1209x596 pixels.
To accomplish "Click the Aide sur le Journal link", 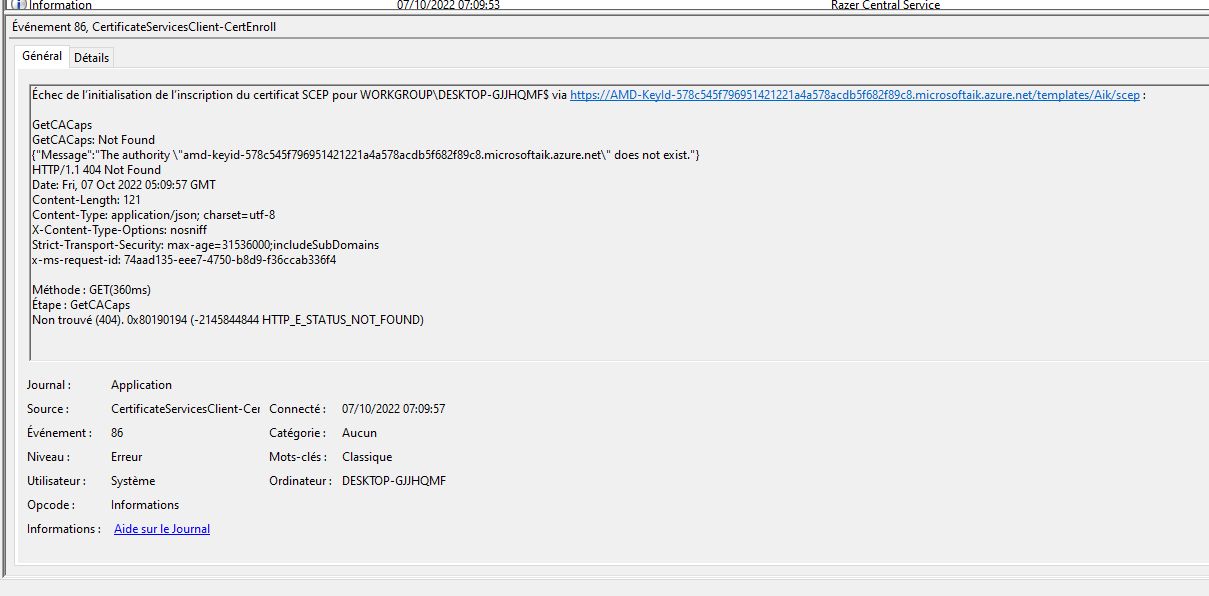I will pyautogui.click(x=161, y=528).
